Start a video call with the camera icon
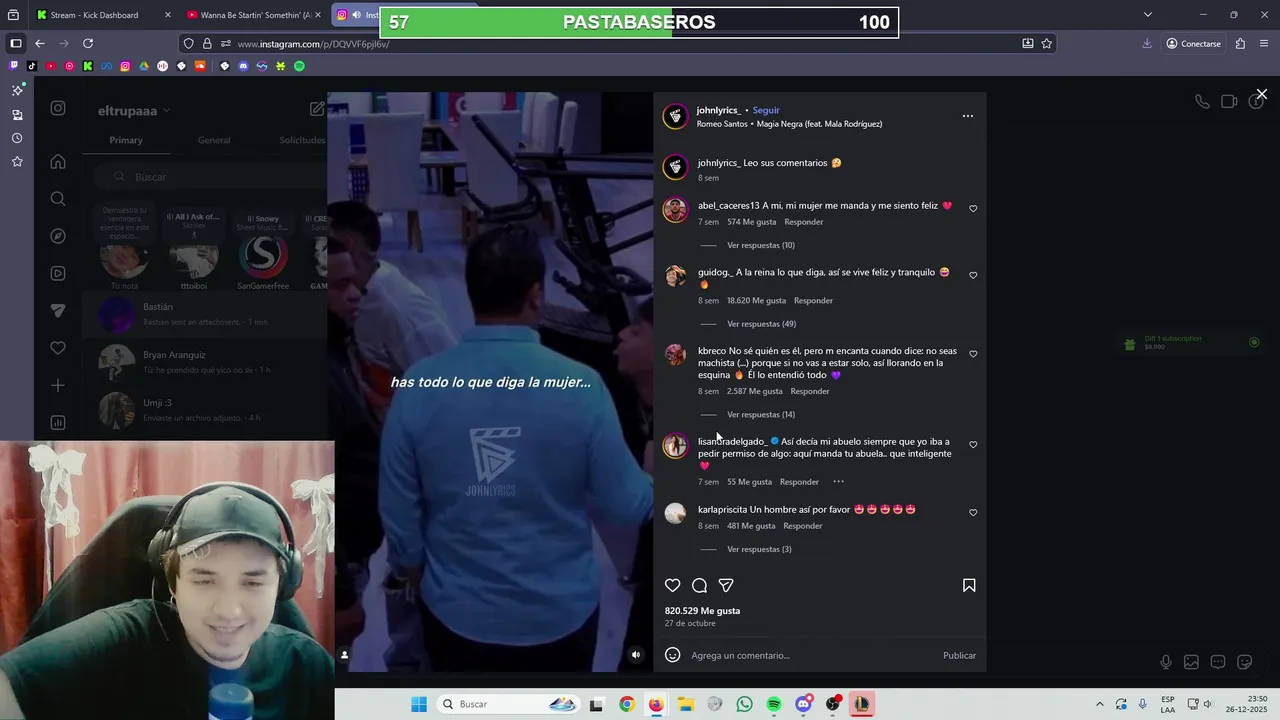The width and height of the screenshot is (1280, 720). (x=1229, y=101)
